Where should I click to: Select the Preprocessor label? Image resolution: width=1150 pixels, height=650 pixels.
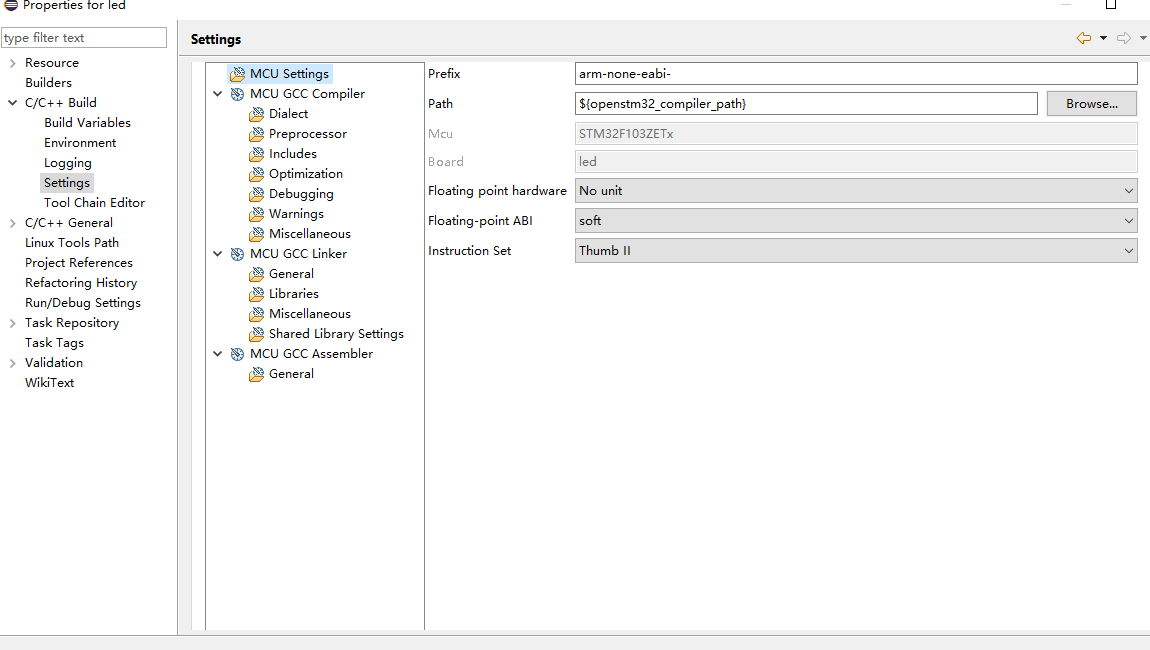[308, 134]
